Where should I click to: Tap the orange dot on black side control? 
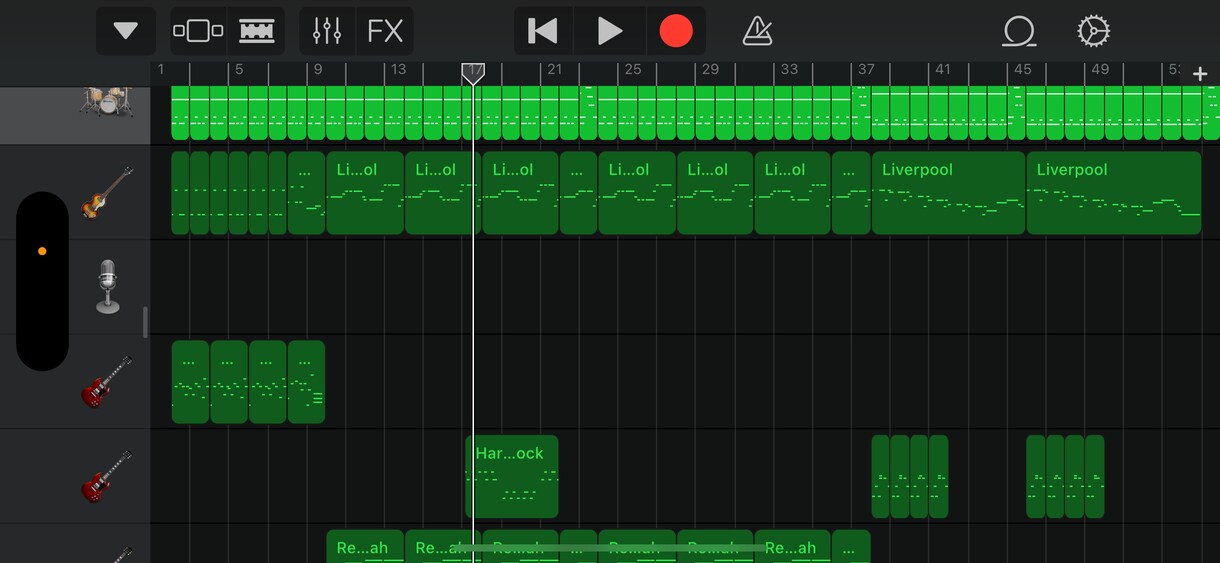coord(42,251)
